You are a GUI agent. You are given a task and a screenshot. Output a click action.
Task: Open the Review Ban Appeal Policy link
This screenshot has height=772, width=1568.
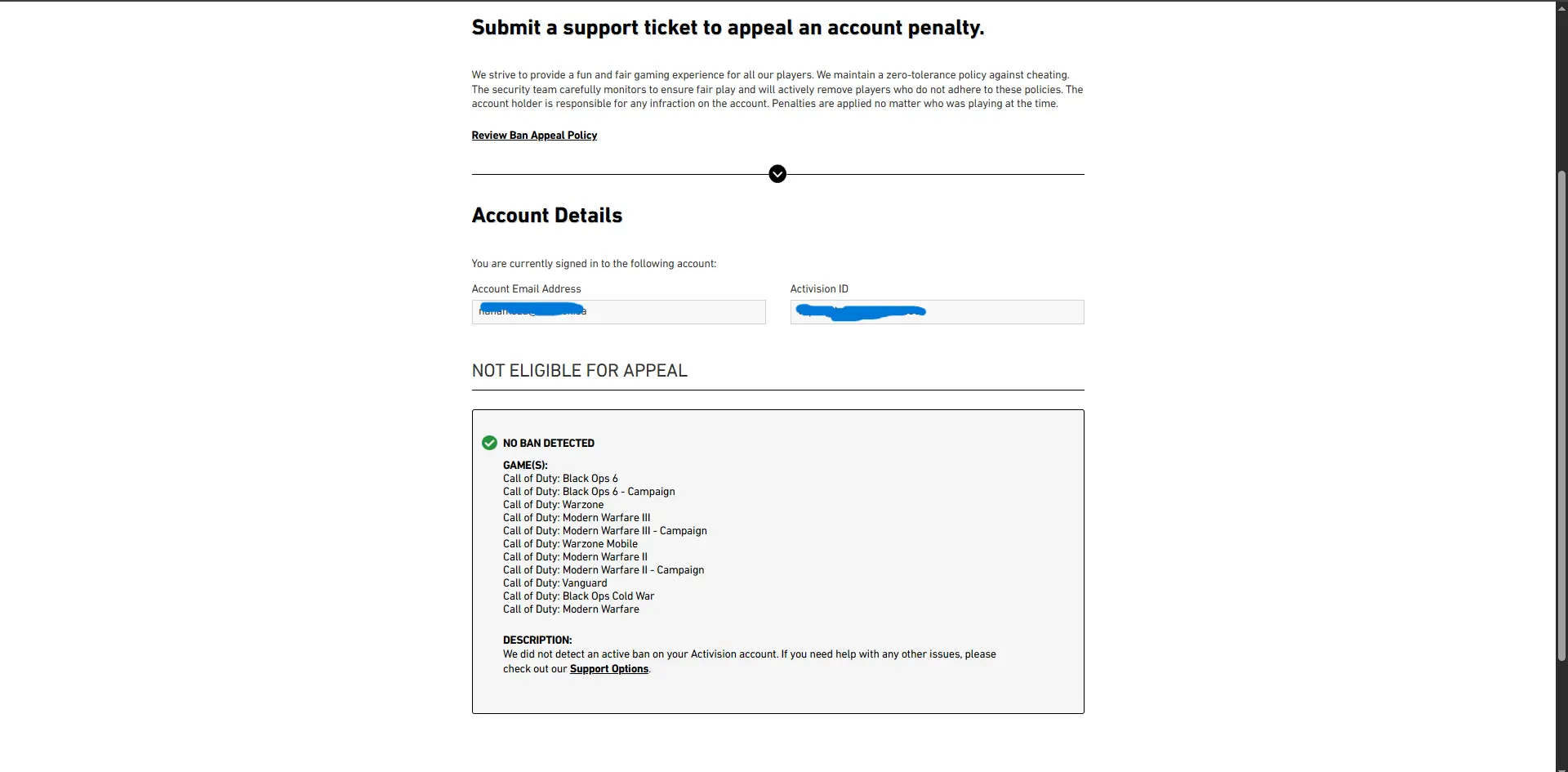[x=534, y=136]
